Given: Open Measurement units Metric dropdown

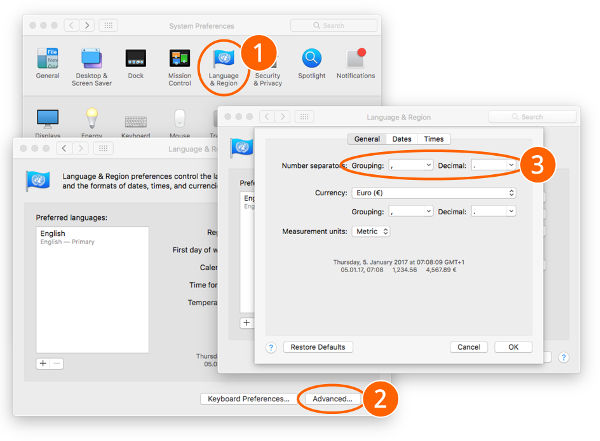Looking at the screenshot, I should (x=371, y=232).
